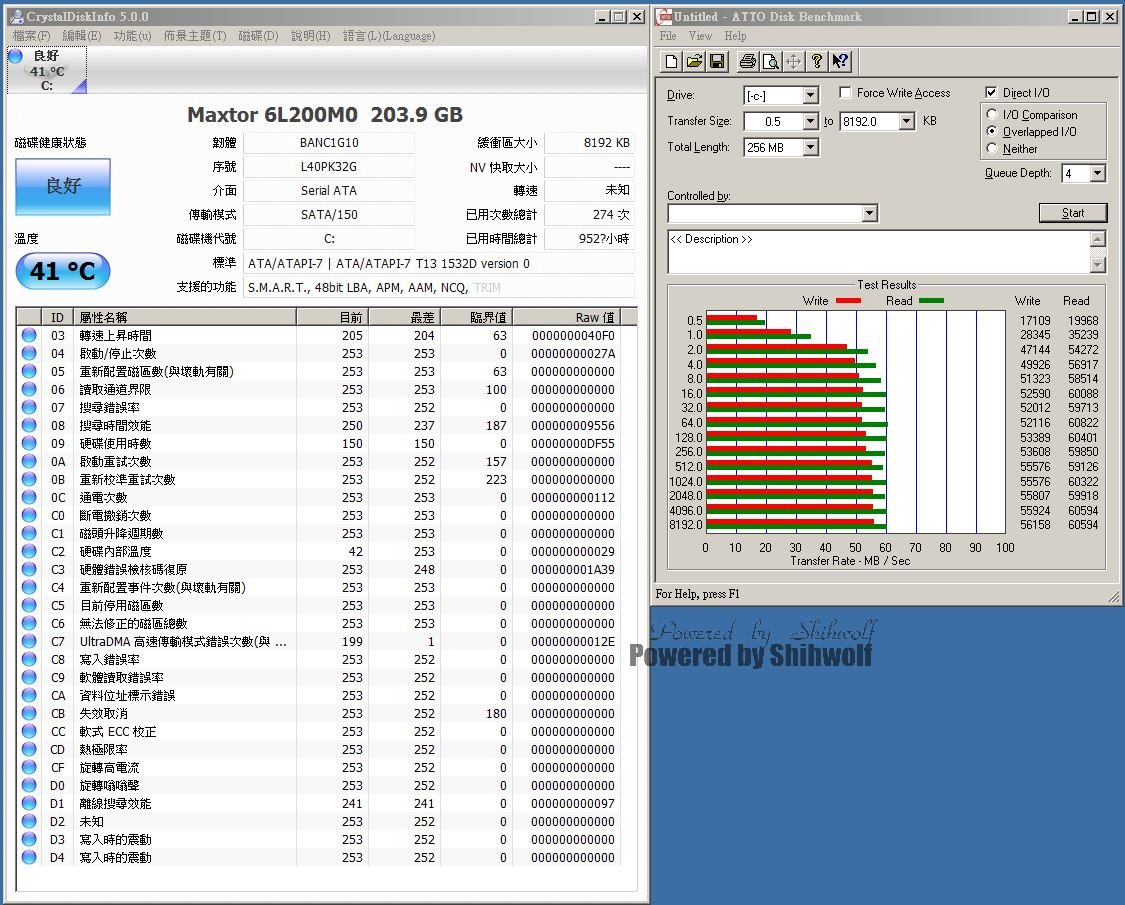Expand the Transfer Size maximum dropdown 8192.0
The image size is (1125, 905).
click(906, 121)
